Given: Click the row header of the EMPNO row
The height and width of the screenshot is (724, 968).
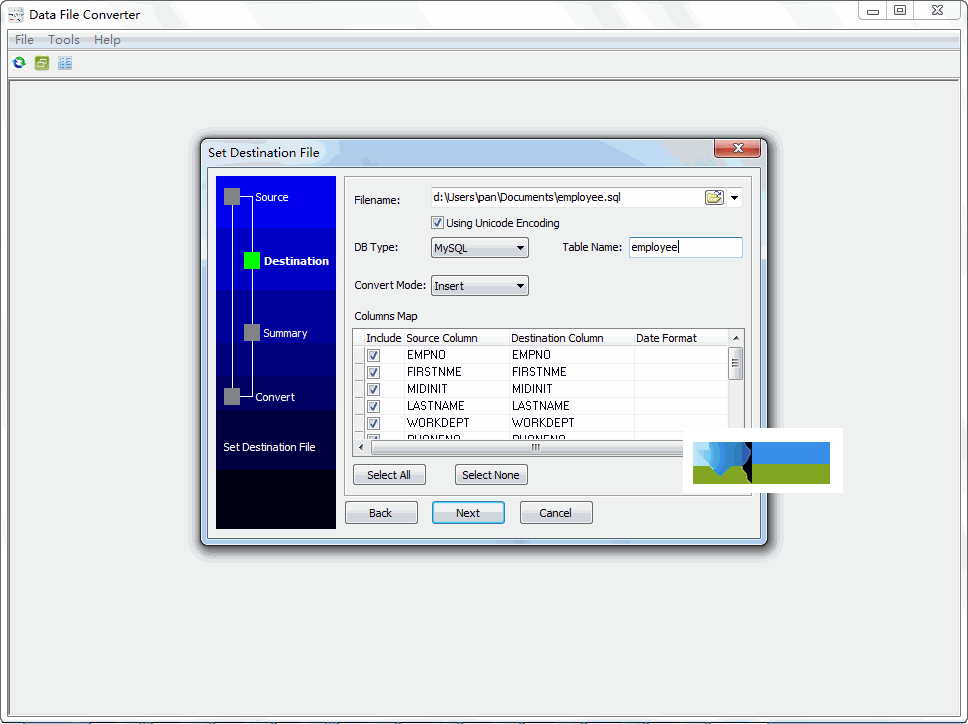Looking at the screenshot, I should click(x=359, y=355).
